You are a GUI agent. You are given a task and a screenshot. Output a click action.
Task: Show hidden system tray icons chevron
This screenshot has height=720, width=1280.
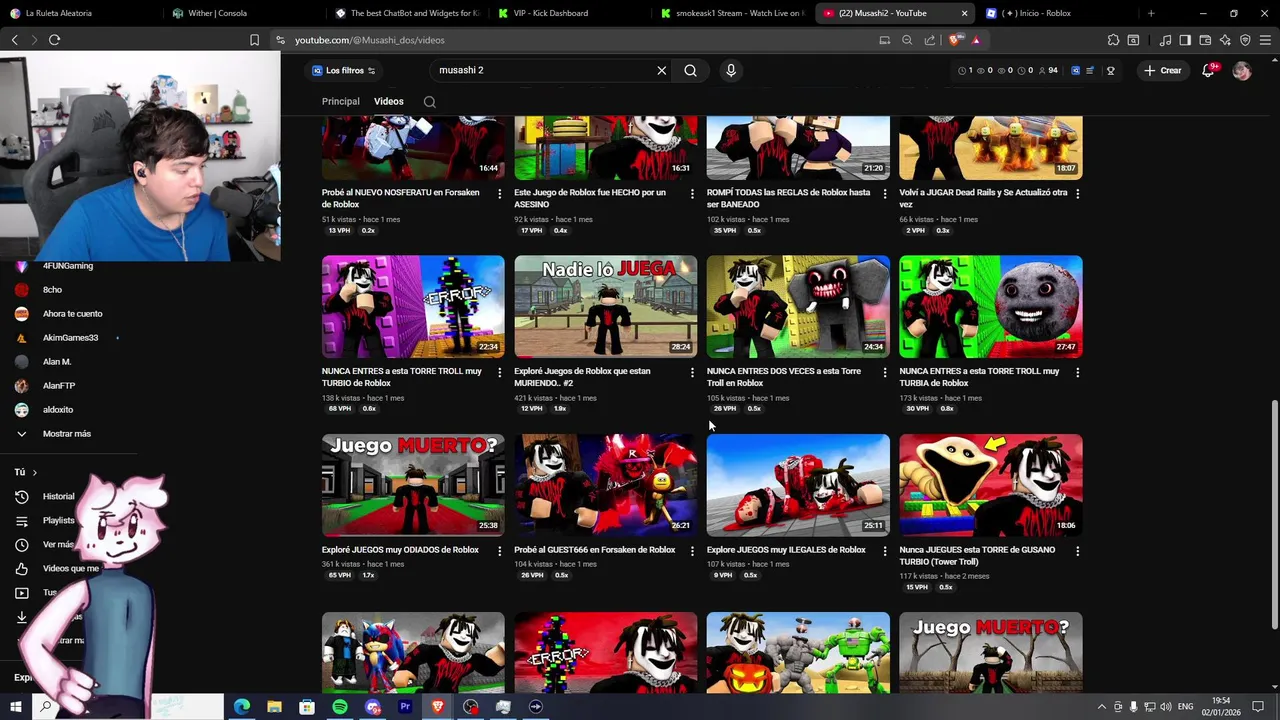[1102, 707]
